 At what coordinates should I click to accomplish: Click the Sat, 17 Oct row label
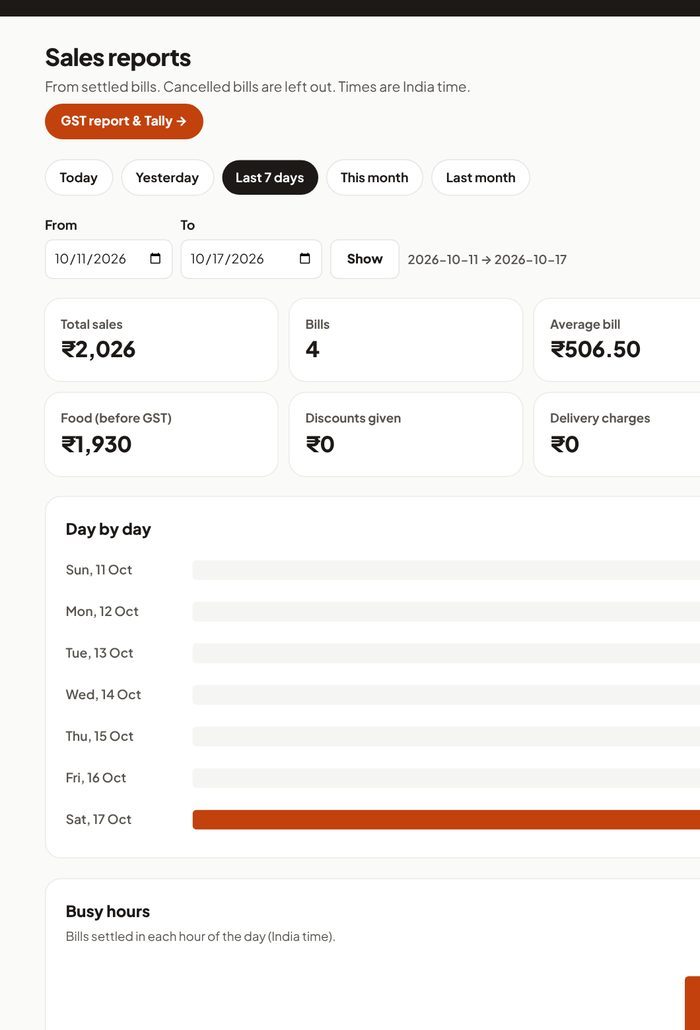tap(98, 819)
